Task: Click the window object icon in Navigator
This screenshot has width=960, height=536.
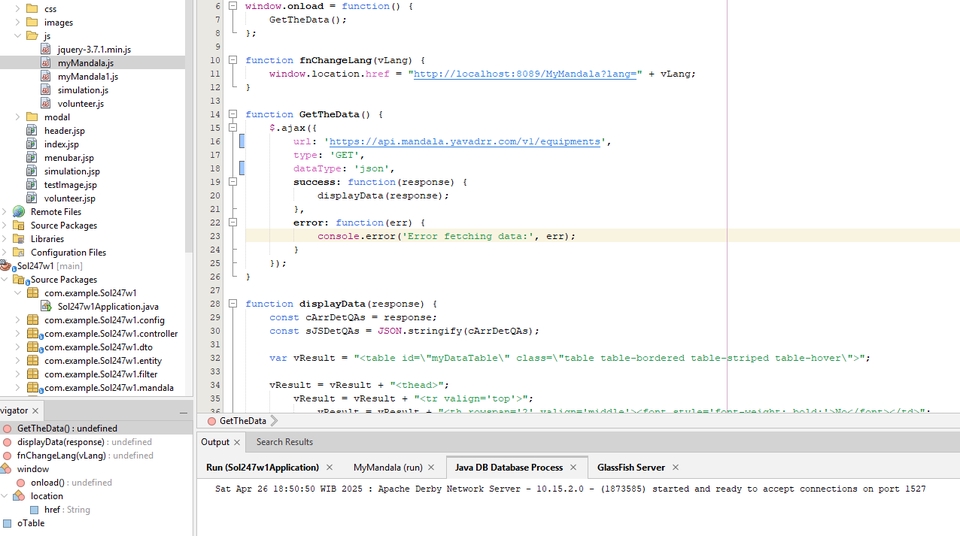Action: click(x=6, y=469)
